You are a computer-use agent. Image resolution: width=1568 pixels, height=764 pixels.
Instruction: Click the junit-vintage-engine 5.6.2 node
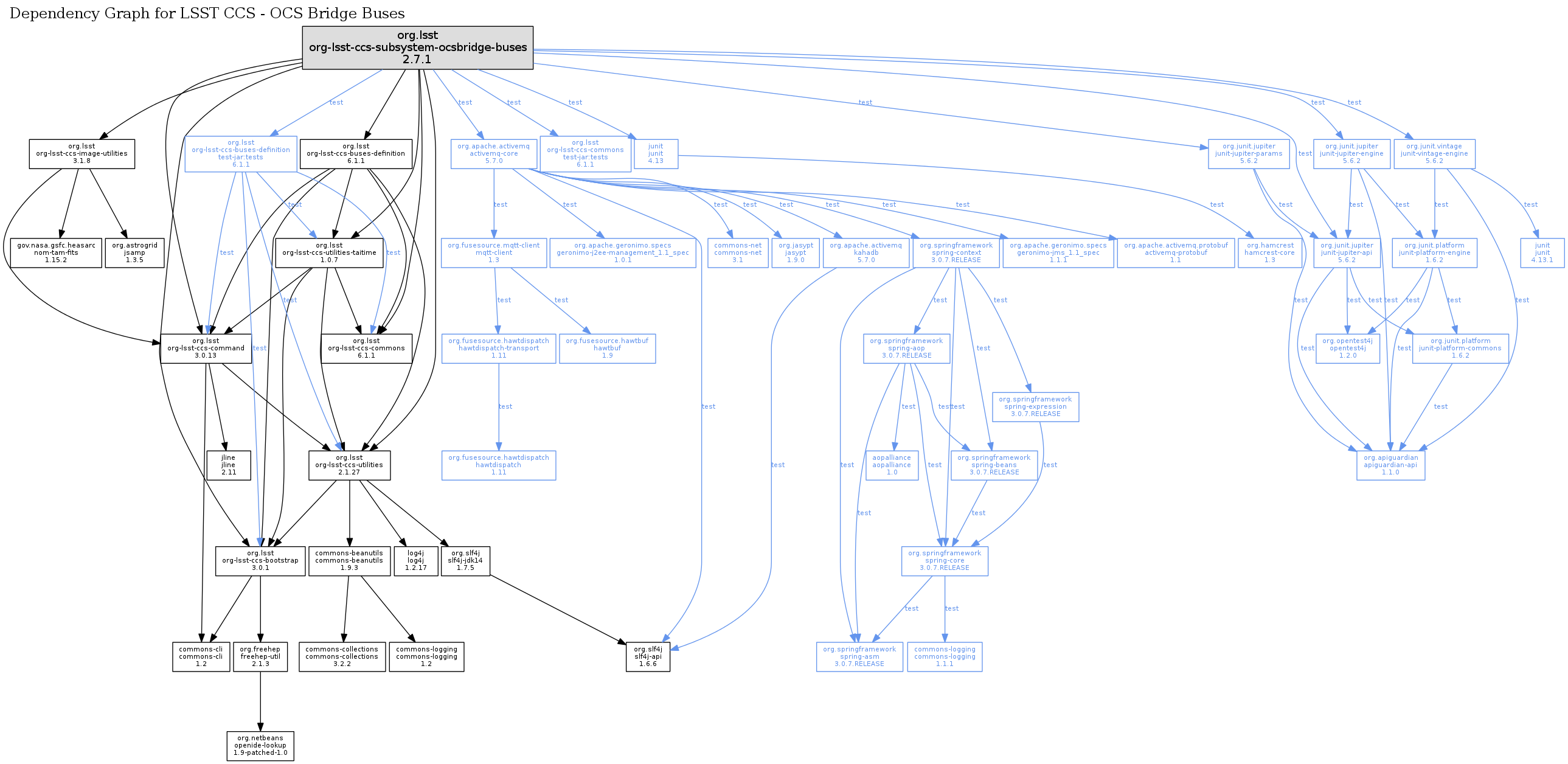tap(1434, 154)
